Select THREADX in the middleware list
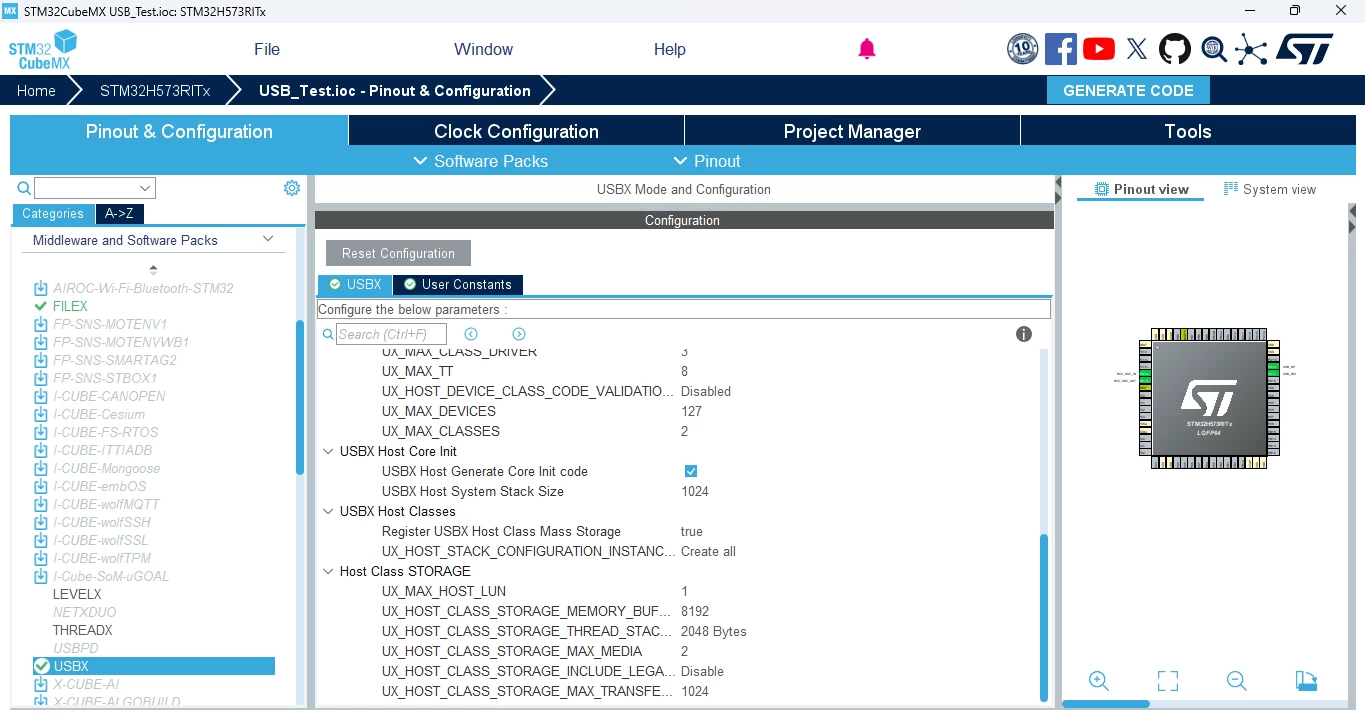The height and width of the screenshot is (716, 1365). (x=82, y=630)
